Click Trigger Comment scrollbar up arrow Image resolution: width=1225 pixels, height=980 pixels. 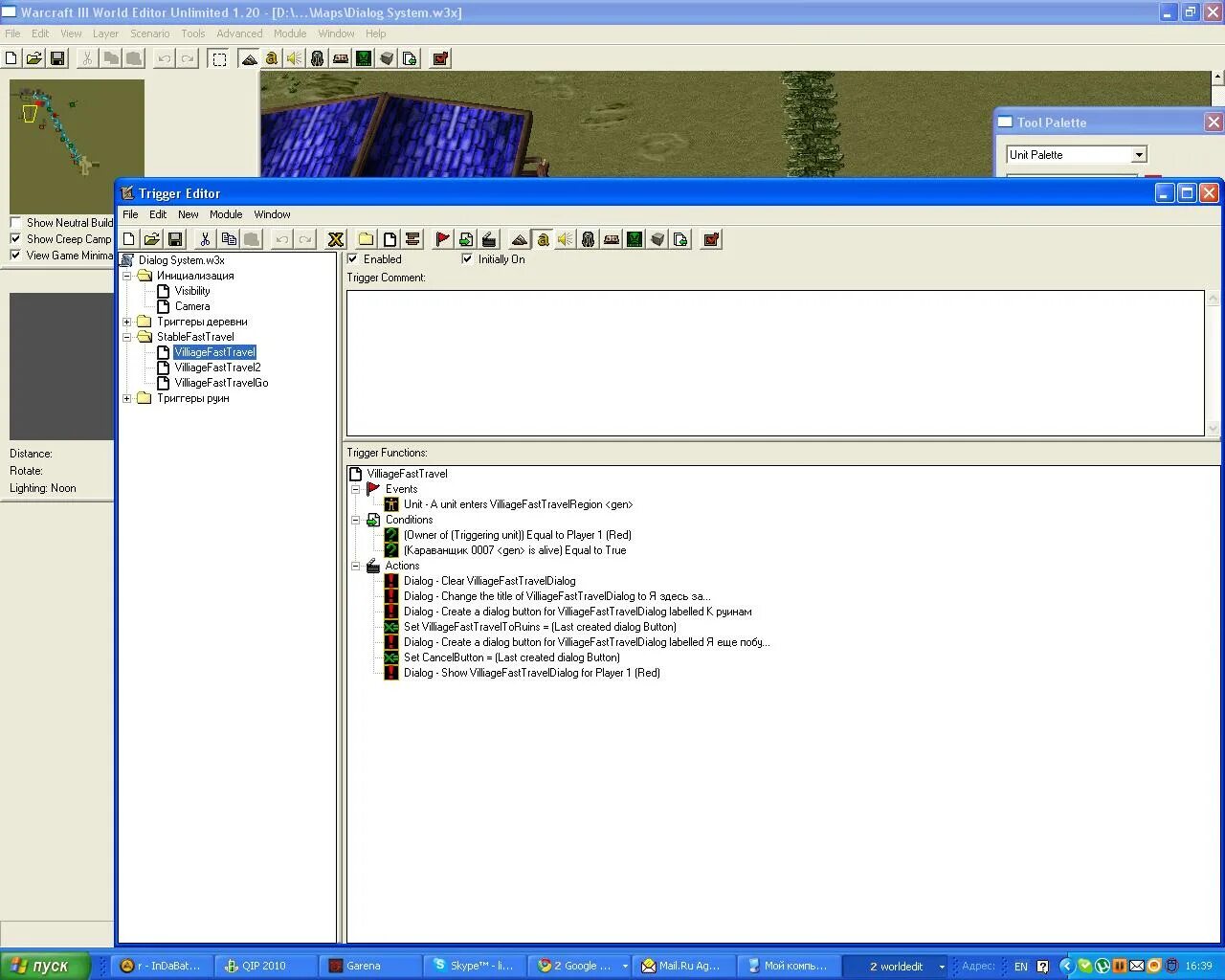tap(1214, 299)
